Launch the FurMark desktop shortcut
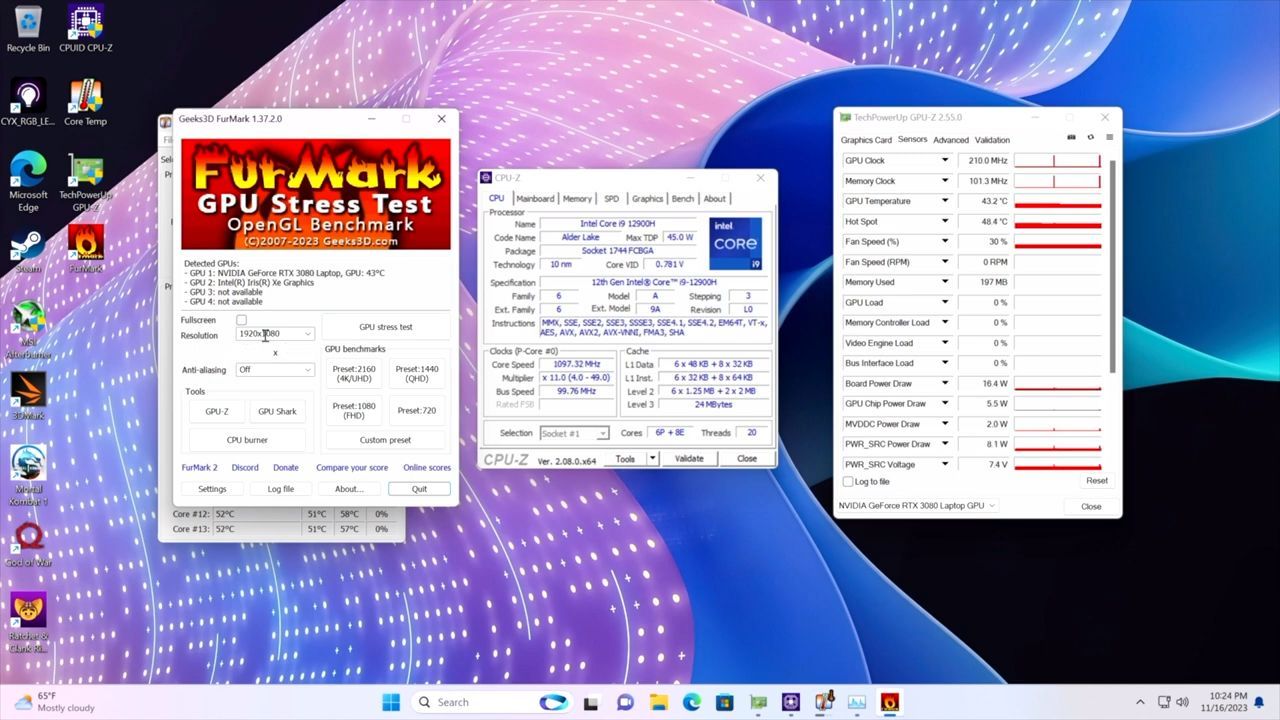The width and height of the screenshot is (1280, 720). pos(86,249)
